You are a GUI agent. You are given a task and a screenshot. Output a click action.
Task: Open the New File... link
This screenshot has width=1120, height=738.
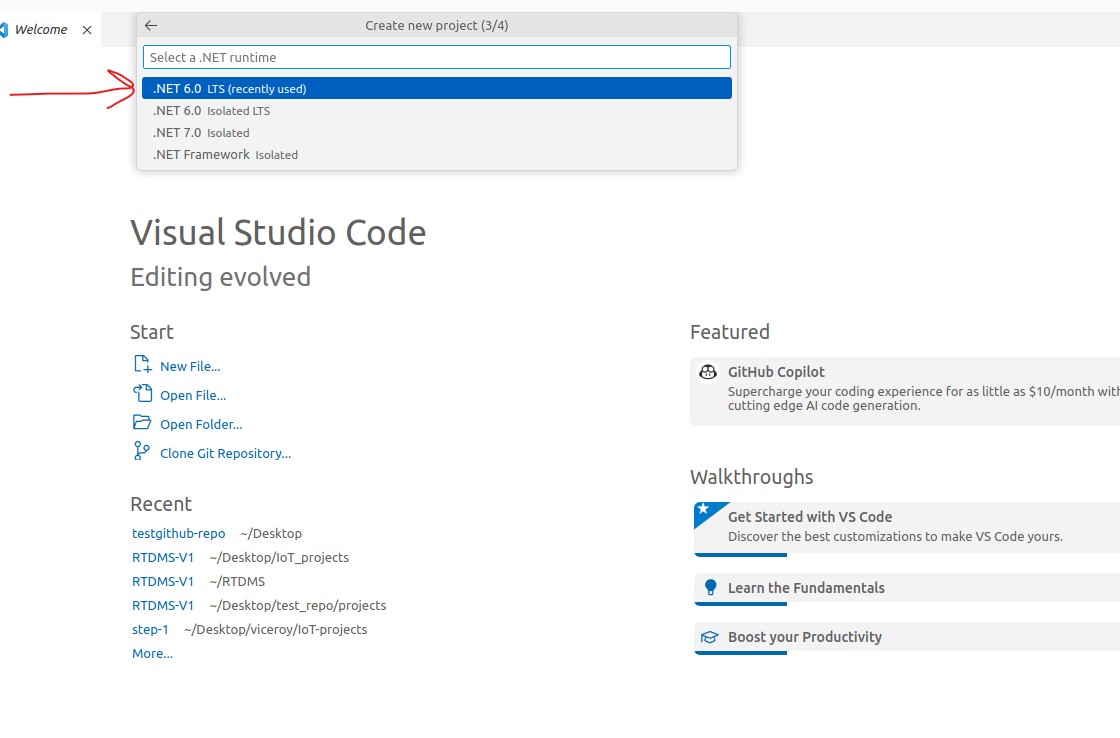tap(190, 366)
